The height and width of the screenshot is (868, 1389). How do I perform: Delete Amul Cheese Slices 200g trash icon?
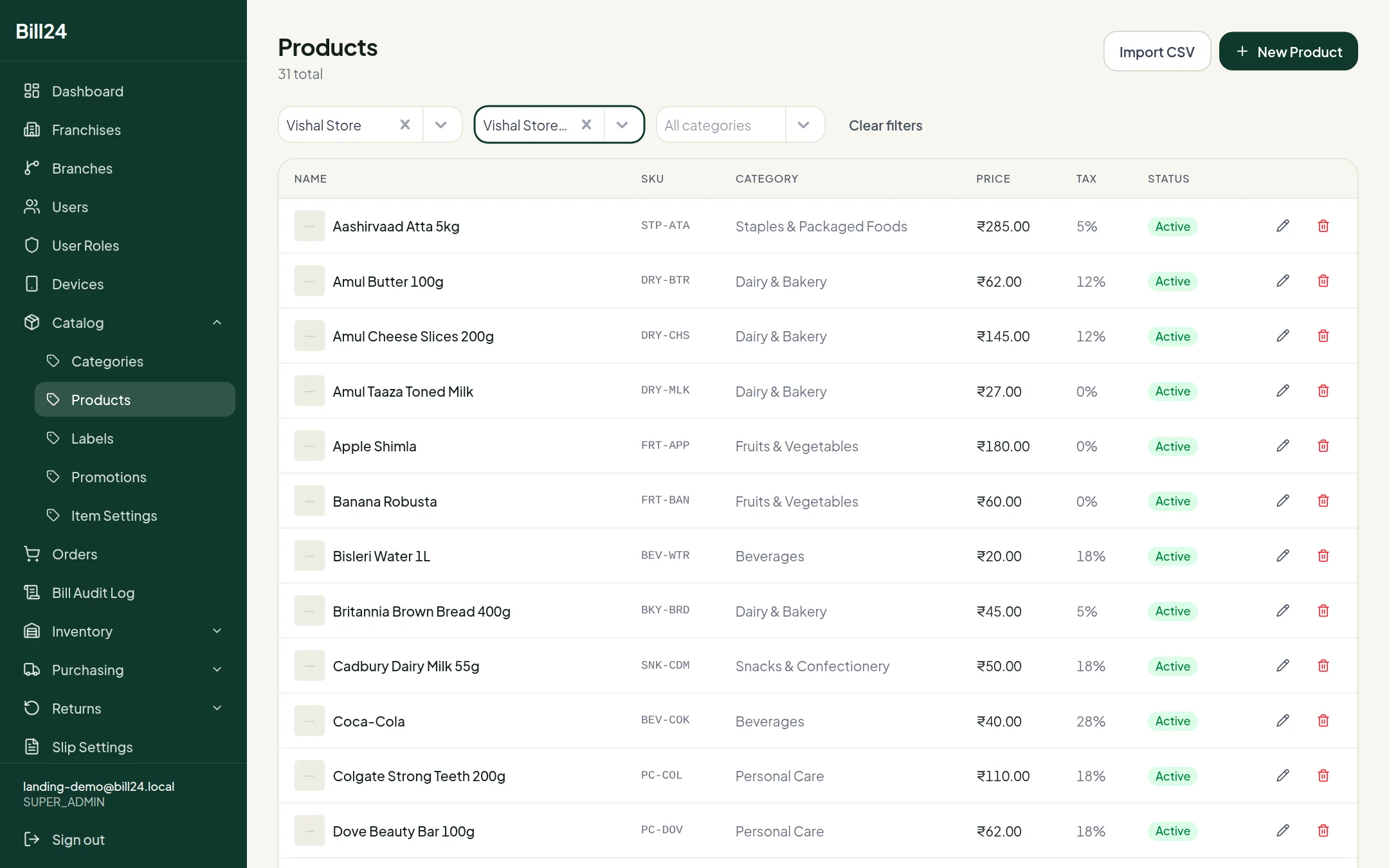[x=1323, y=336]
